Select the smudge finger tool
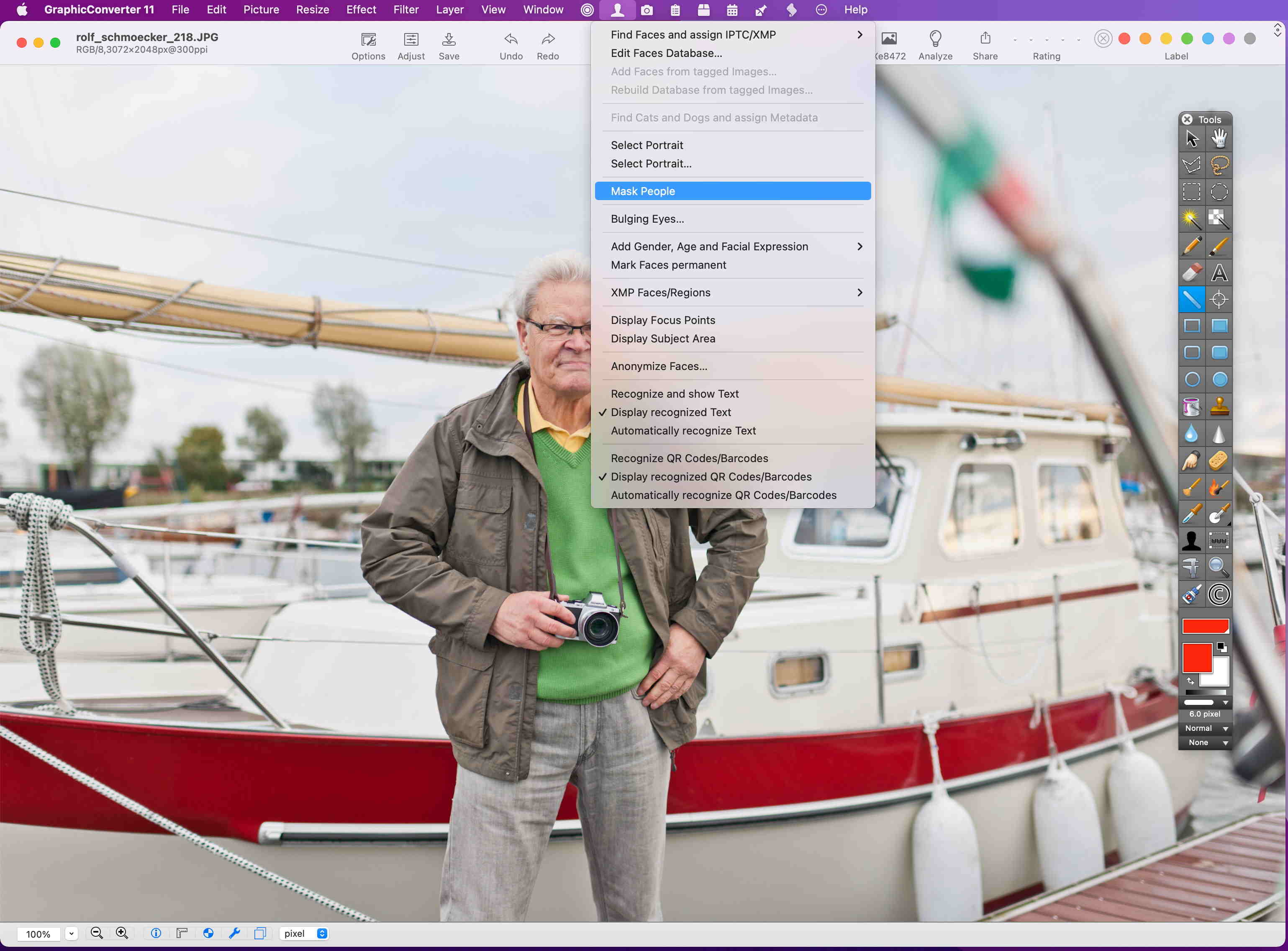Image resolution: width=1288 pixels, height=951 pixels. click(1191, 460)
